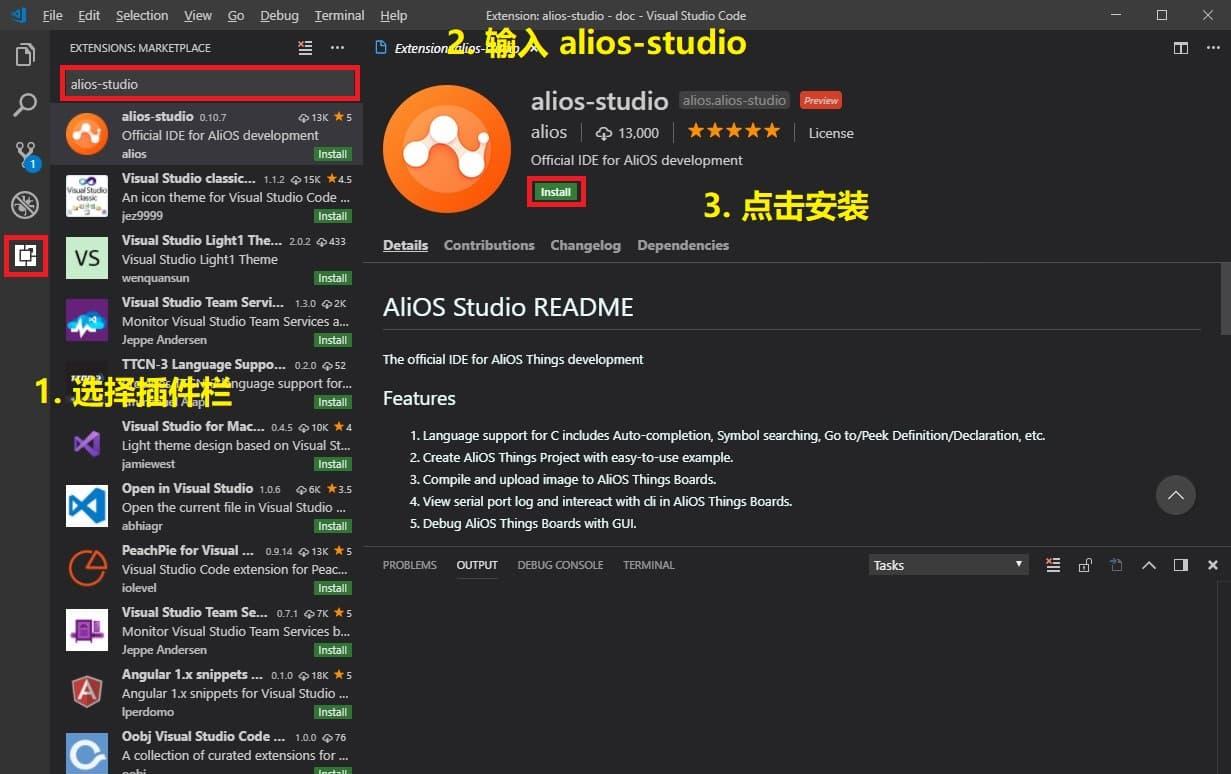Open the Terminal menu
Image resolution: width=1231 pixels, height=774 pixels.
click(x=339, y=15)
